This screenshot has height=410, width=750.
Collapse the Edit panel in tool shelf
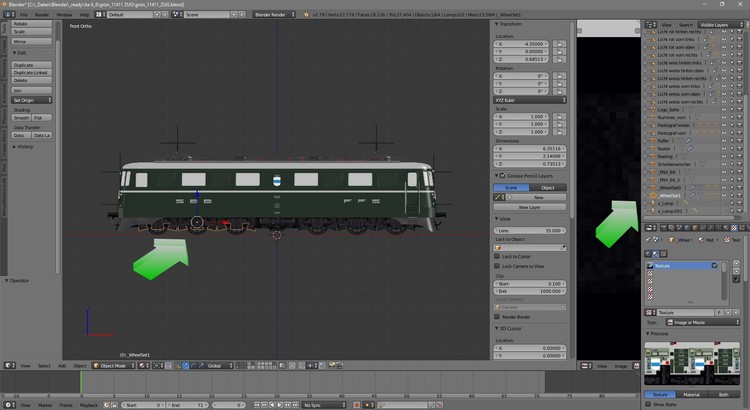click(x=19, y=53)
